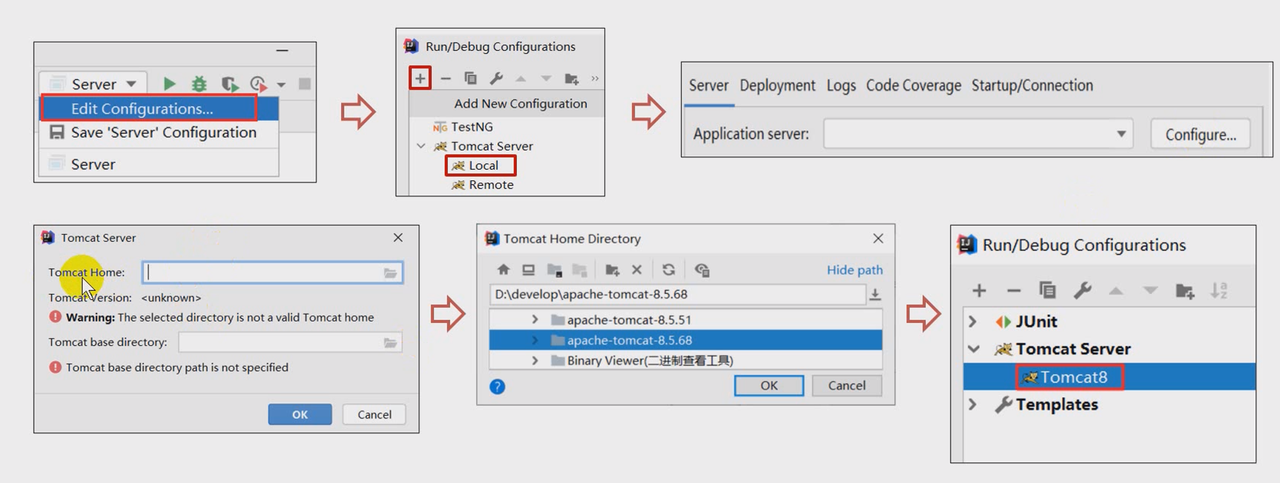
Task: Switch to the Server tab
Action: click(x=709, y=85)
